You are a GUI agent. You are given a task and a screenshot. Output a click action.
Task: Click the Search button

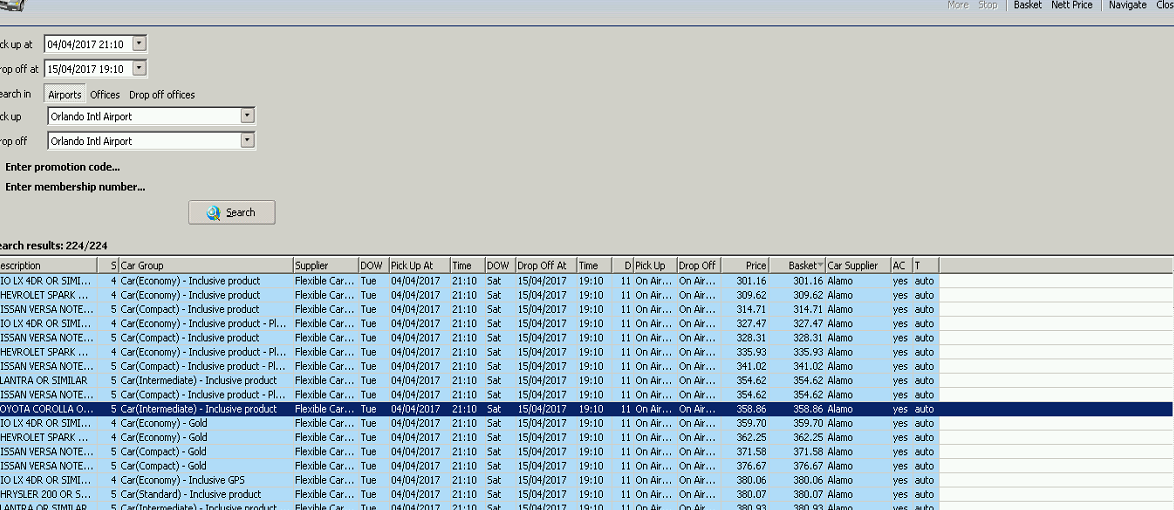(x=231, y=213)
